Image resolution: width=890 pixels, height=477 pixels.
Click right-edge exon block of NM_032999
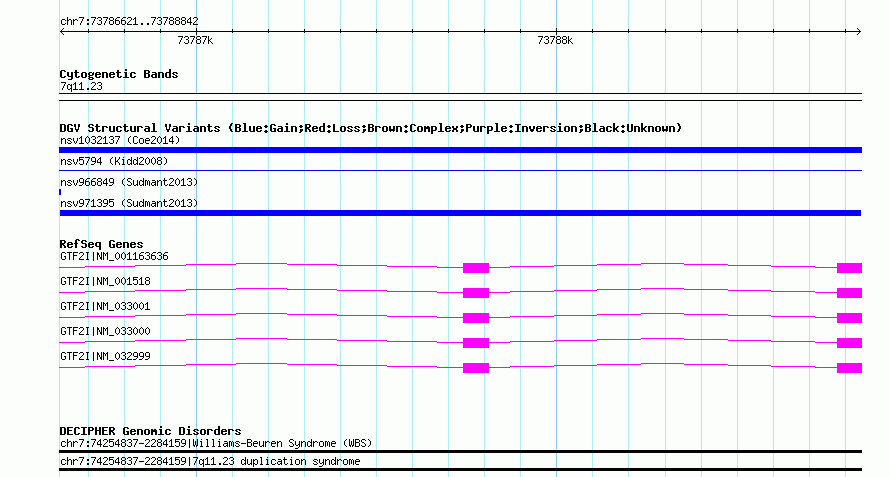pyautogui.click(x=849, y=368)
